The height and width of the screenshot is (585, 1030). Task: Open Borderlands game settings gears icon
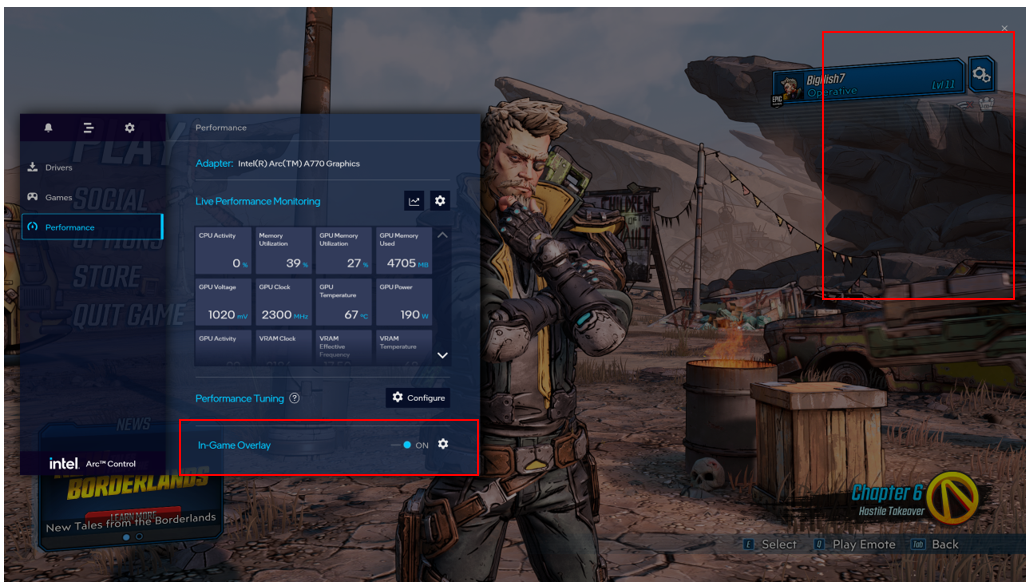[x=981, y=74]
